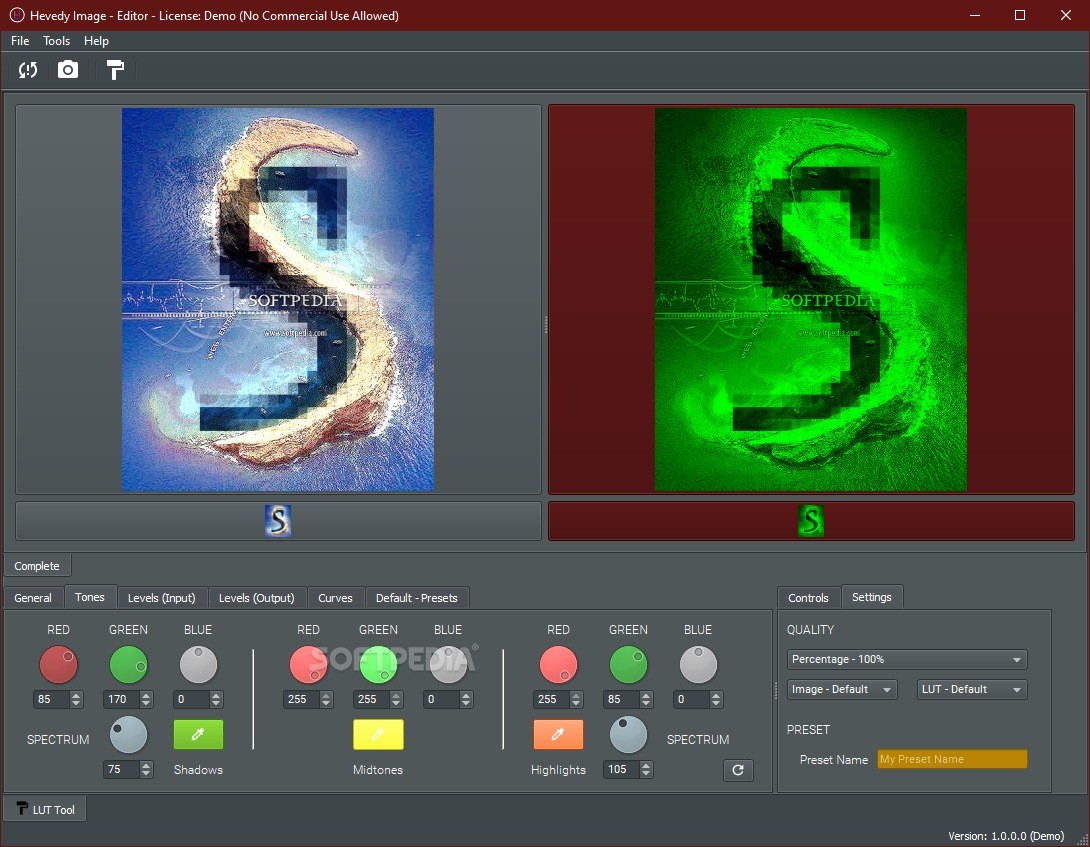The height and width of the screenshot is (847, 1090).
Task: Click the orange Highlights eyedropper button
Action: point(558,734)
